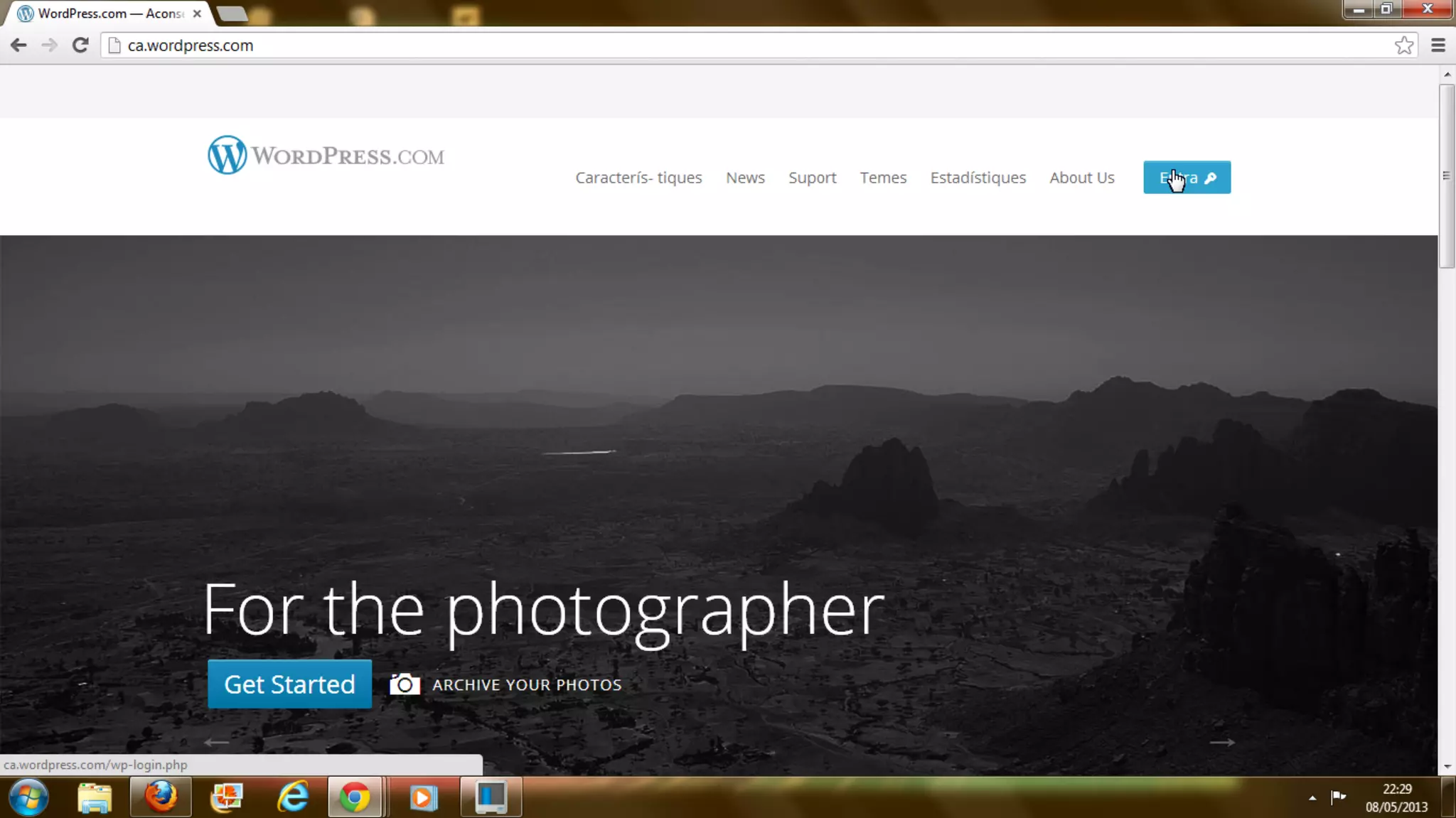Image resolution: width=1456 pixels, height=818 pixels.
Task: Switch to Chrome in the taskbar
Action: tap(355, 797)
